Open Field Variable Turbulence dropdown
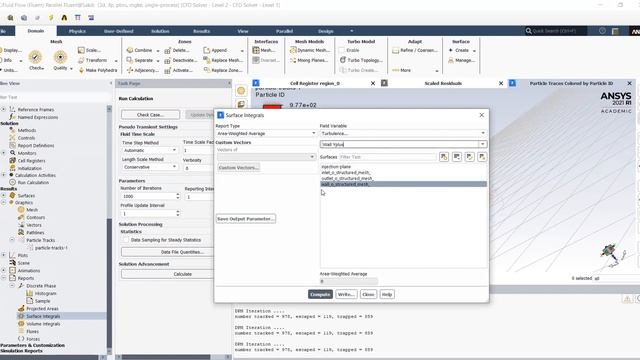640x360 pixels. click(403, 133)
